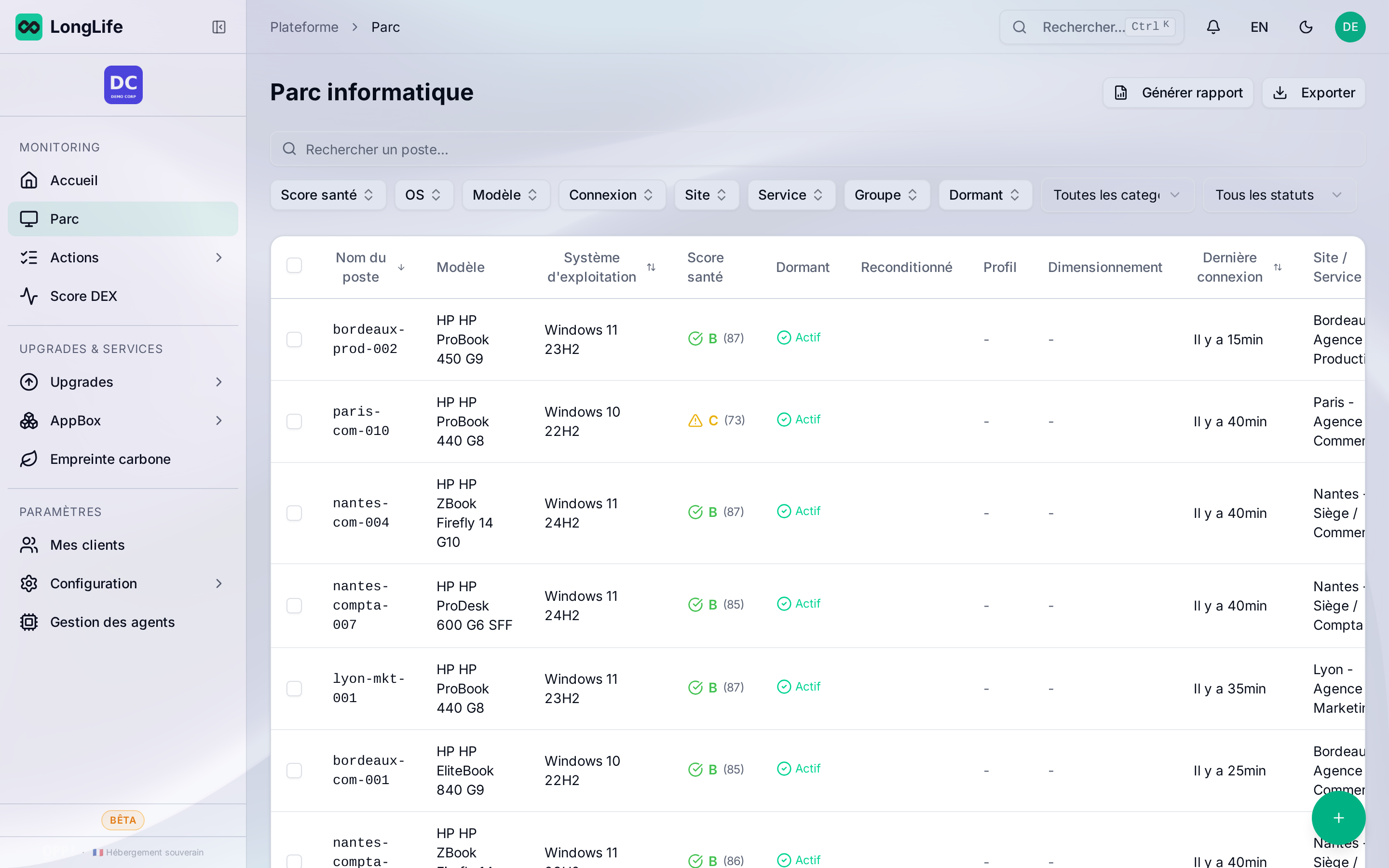Select the bordeaux-prod-002 row checkbox
The image size is (1389, 868).
pos(294,339)
